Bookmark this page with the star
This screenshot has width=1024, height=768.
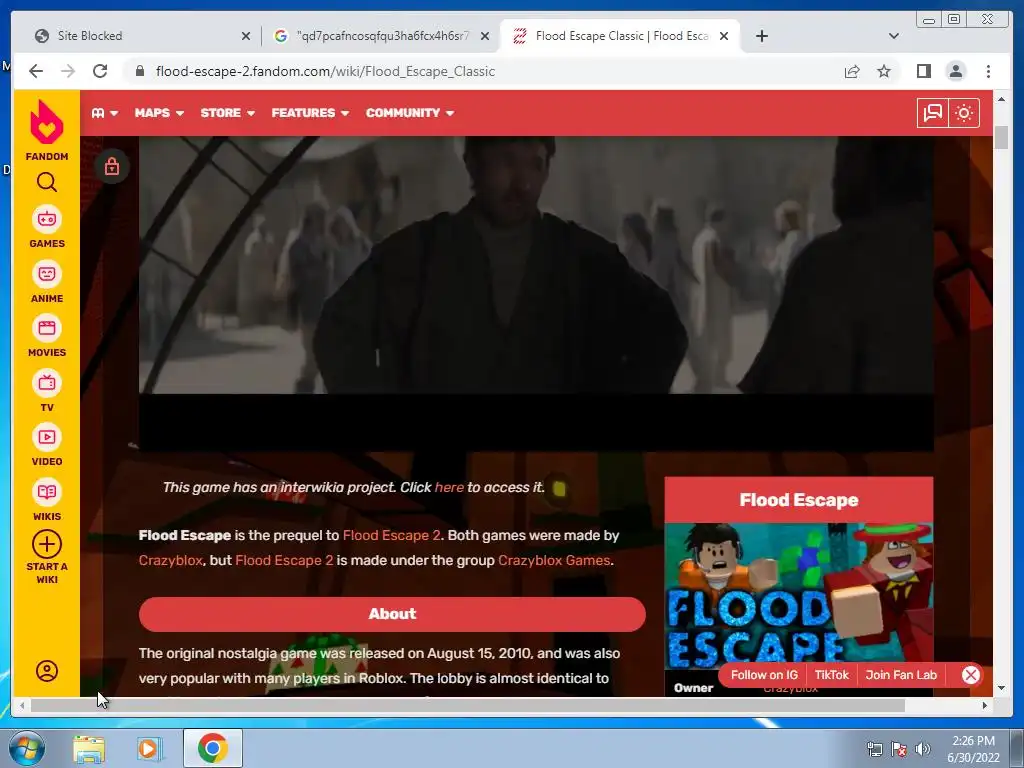(x=884, y=71)
